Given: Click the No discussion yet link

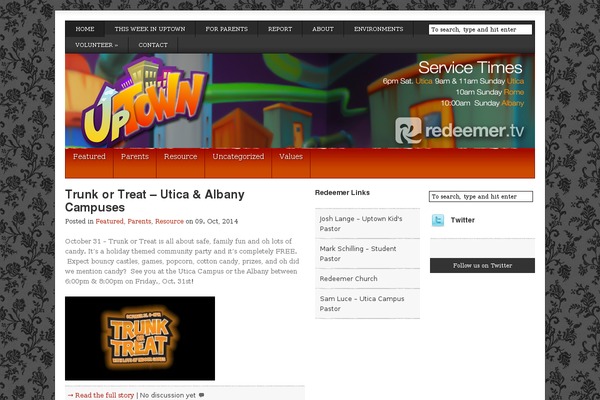Looking at the screenshot, I should [168, 395].
